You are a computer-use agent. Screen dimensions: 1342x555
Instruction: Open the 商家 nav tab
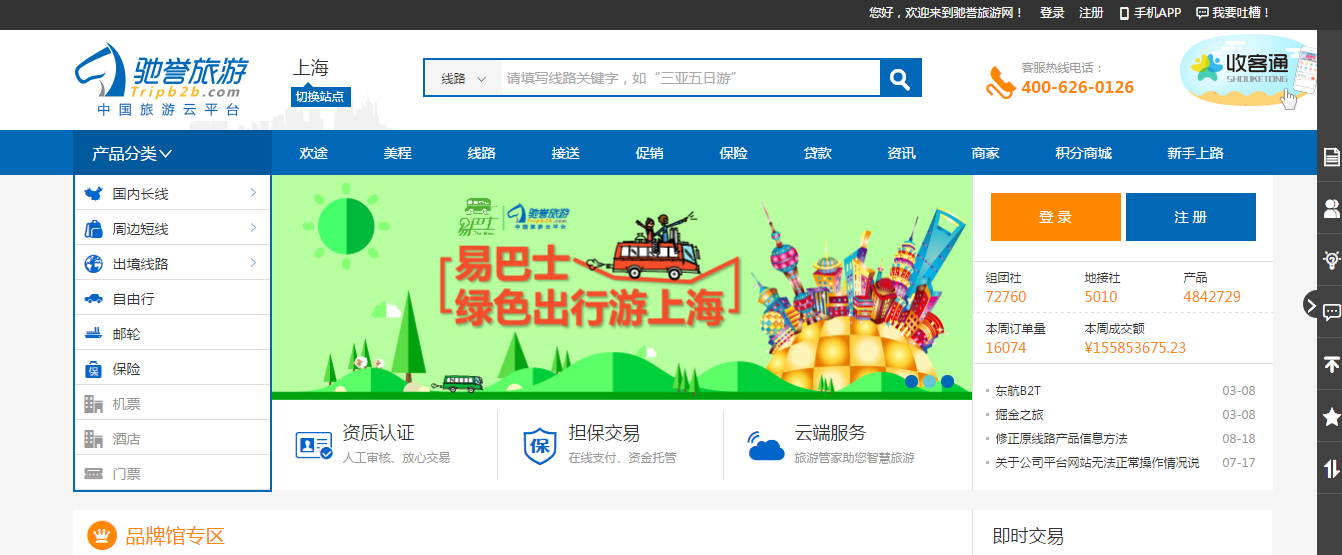986,153
